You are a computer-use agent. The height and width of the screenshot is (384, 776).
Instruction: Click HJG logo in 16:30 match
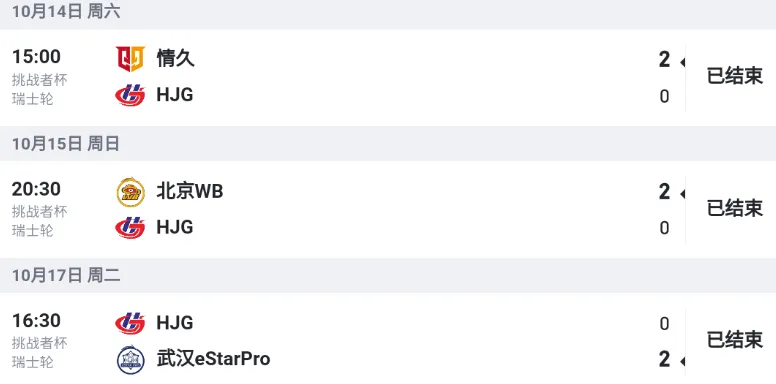coord(131,323)
